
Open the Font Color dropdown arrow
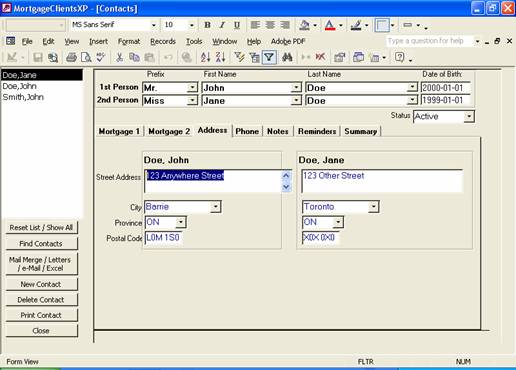(340, 25)
